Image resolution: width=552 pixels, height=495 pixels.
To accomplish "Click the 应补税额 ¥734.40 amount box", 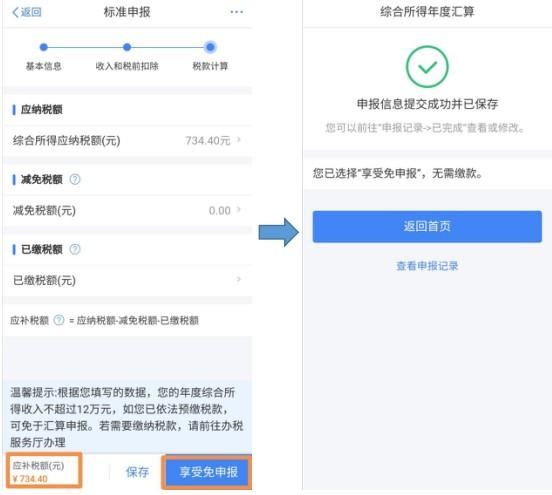I will coord(44,471).
